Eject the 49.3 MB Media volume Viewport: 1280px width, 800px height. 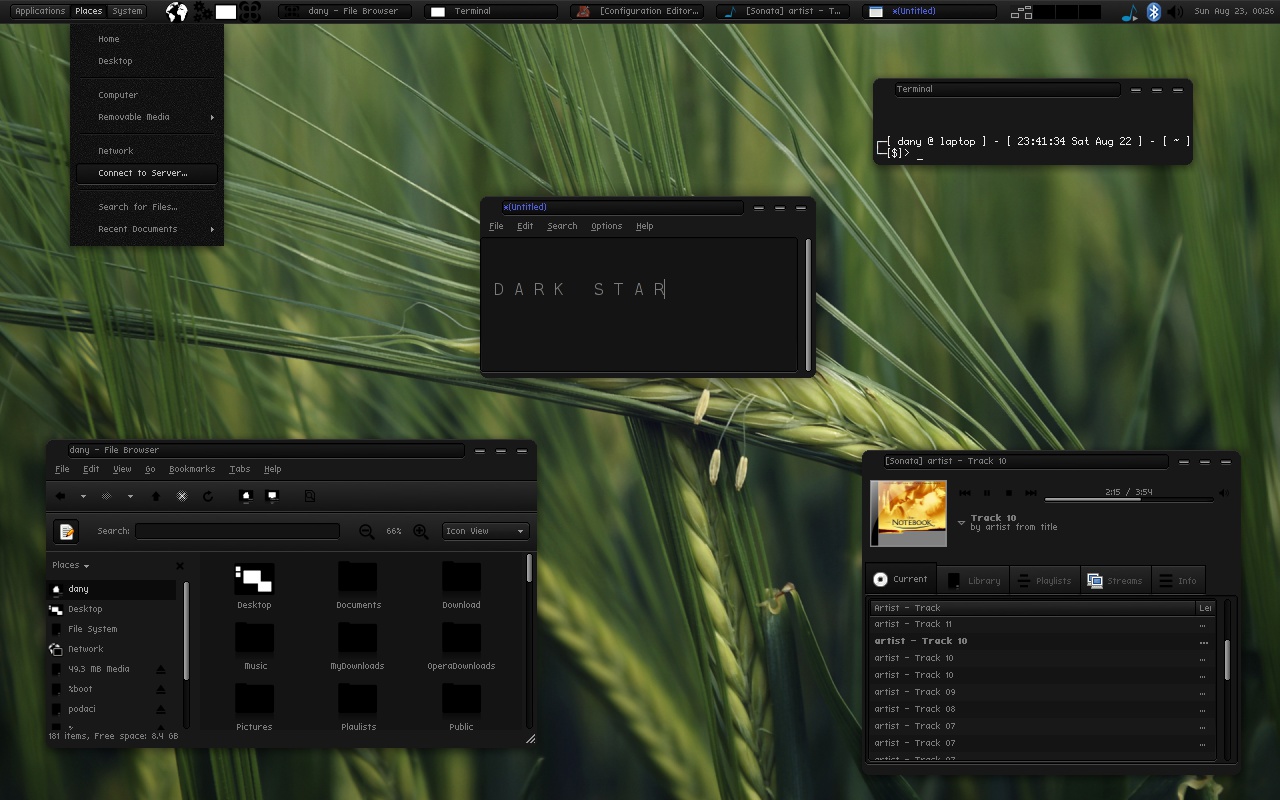(161, 668)
